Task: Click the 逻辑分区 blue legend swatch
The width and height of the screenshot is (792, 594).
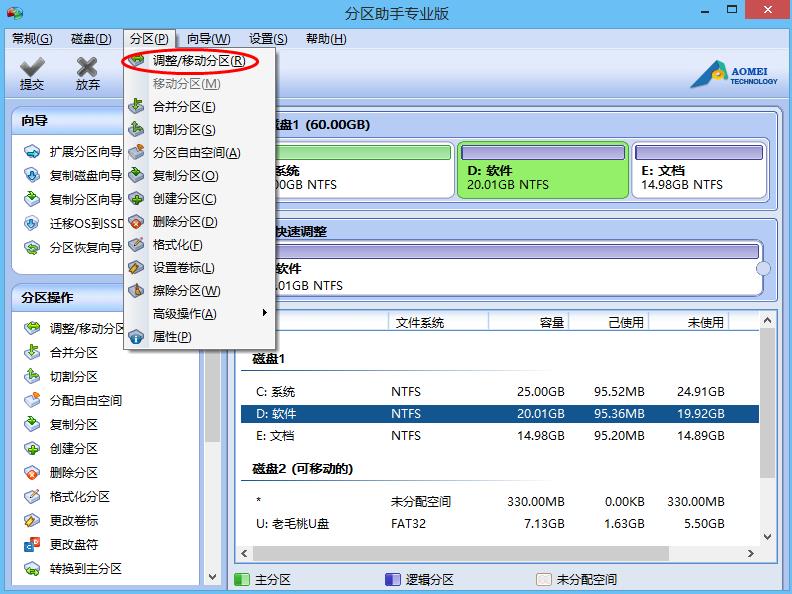Action: (x=392, y=579)
